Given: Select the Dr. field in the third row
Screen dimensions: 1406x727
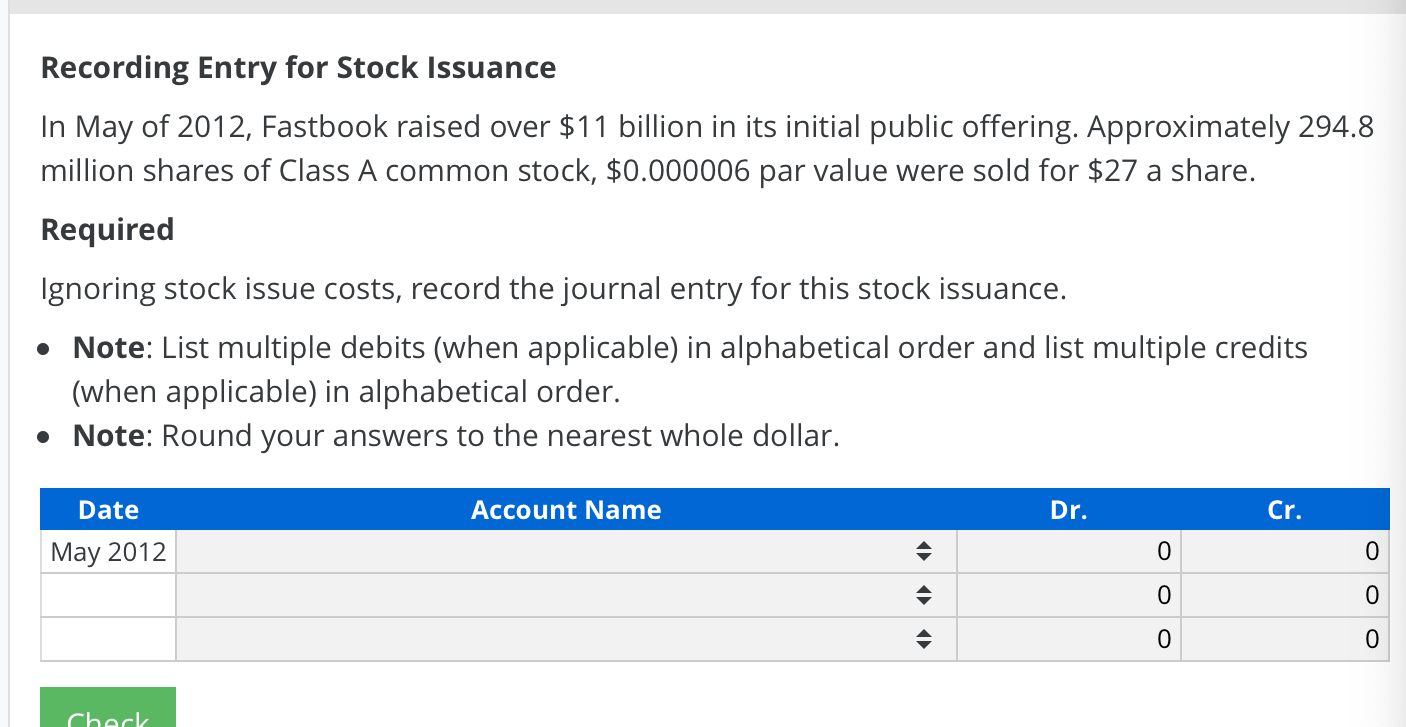Looking at the screenshot, I should click(1068, 638).
